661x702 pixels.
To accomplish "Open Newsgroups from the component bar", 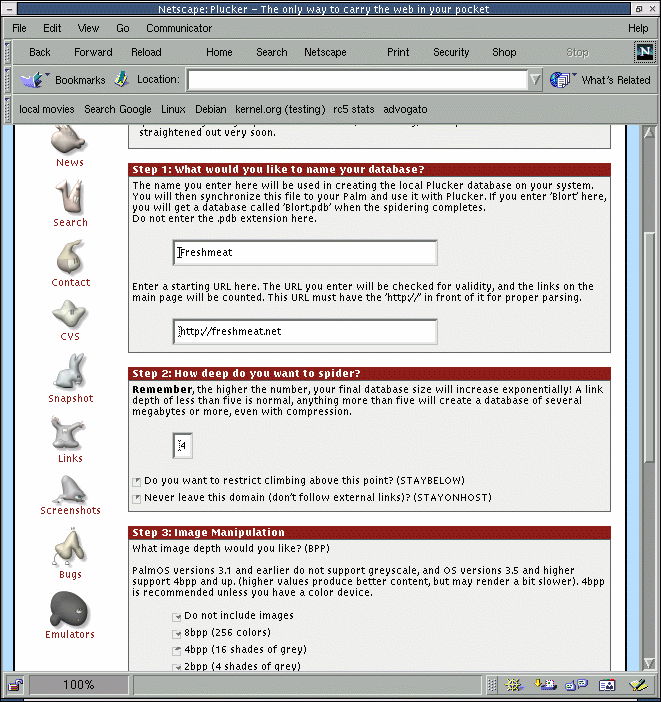I will [x=576, y=685].
